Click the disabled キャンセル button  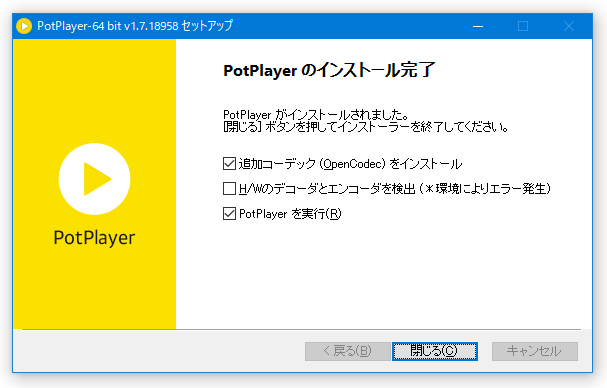point(535,351)
